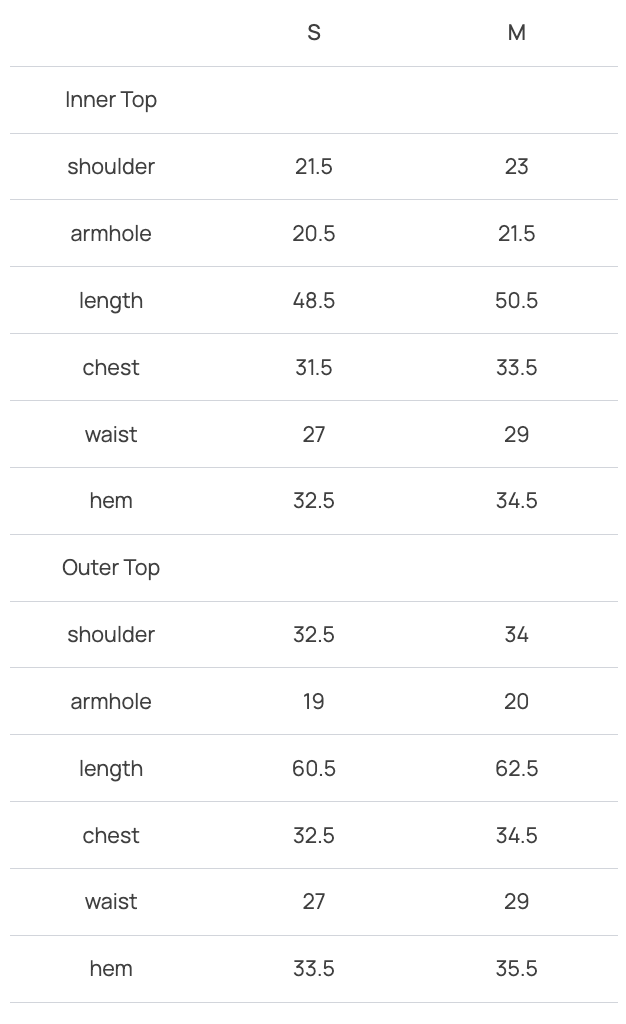Click Outer Top length value 62.5
The image size is (626, 1024).
pyautogui.click(x=516, y=769)
